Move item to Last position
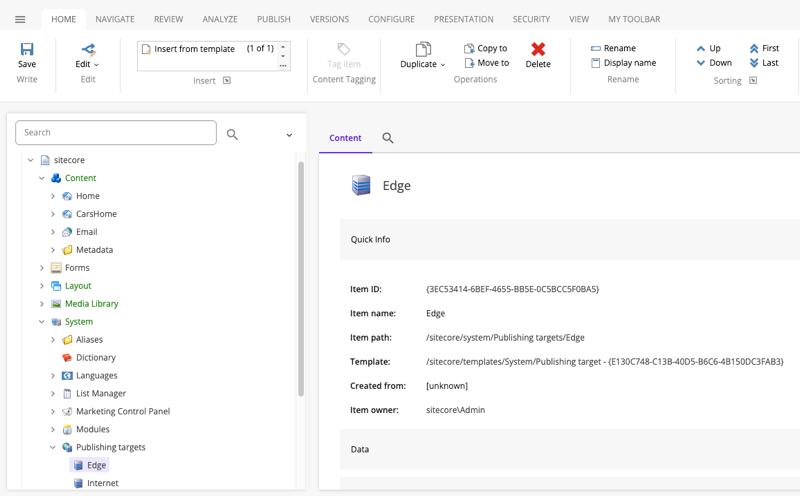 click(x=764, y=63)
